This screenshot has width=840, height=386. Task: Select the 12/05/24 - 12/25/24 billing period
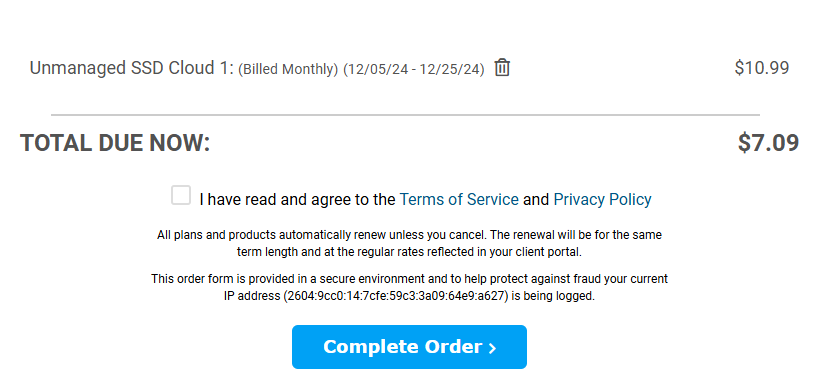click(414, 70)
